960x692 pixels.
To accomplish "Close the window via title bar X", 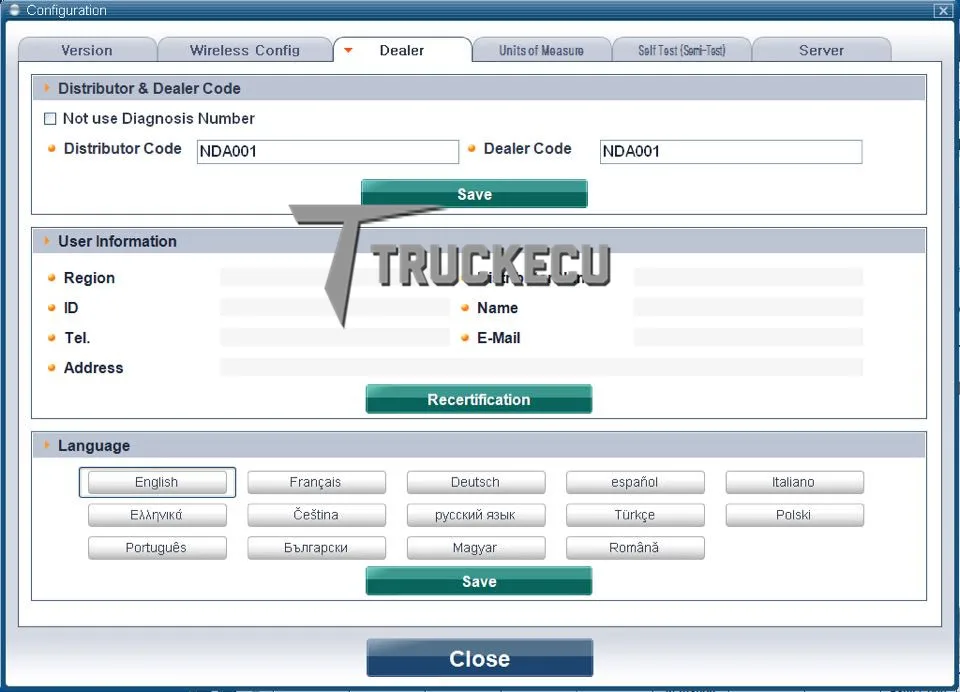I will point(943,10).
